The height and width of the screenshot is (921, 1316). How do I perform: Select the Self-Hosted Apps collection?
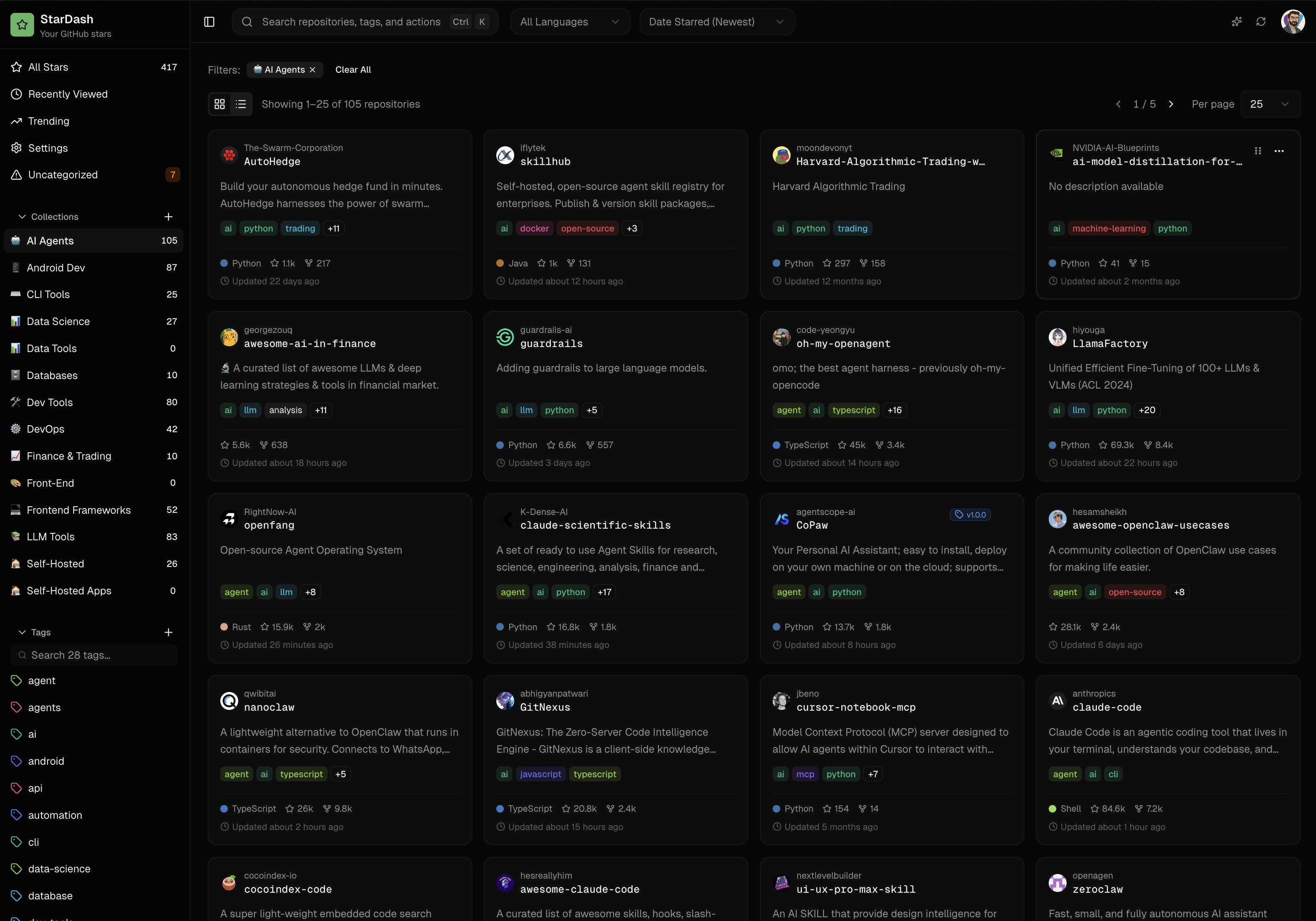[94, 591]
